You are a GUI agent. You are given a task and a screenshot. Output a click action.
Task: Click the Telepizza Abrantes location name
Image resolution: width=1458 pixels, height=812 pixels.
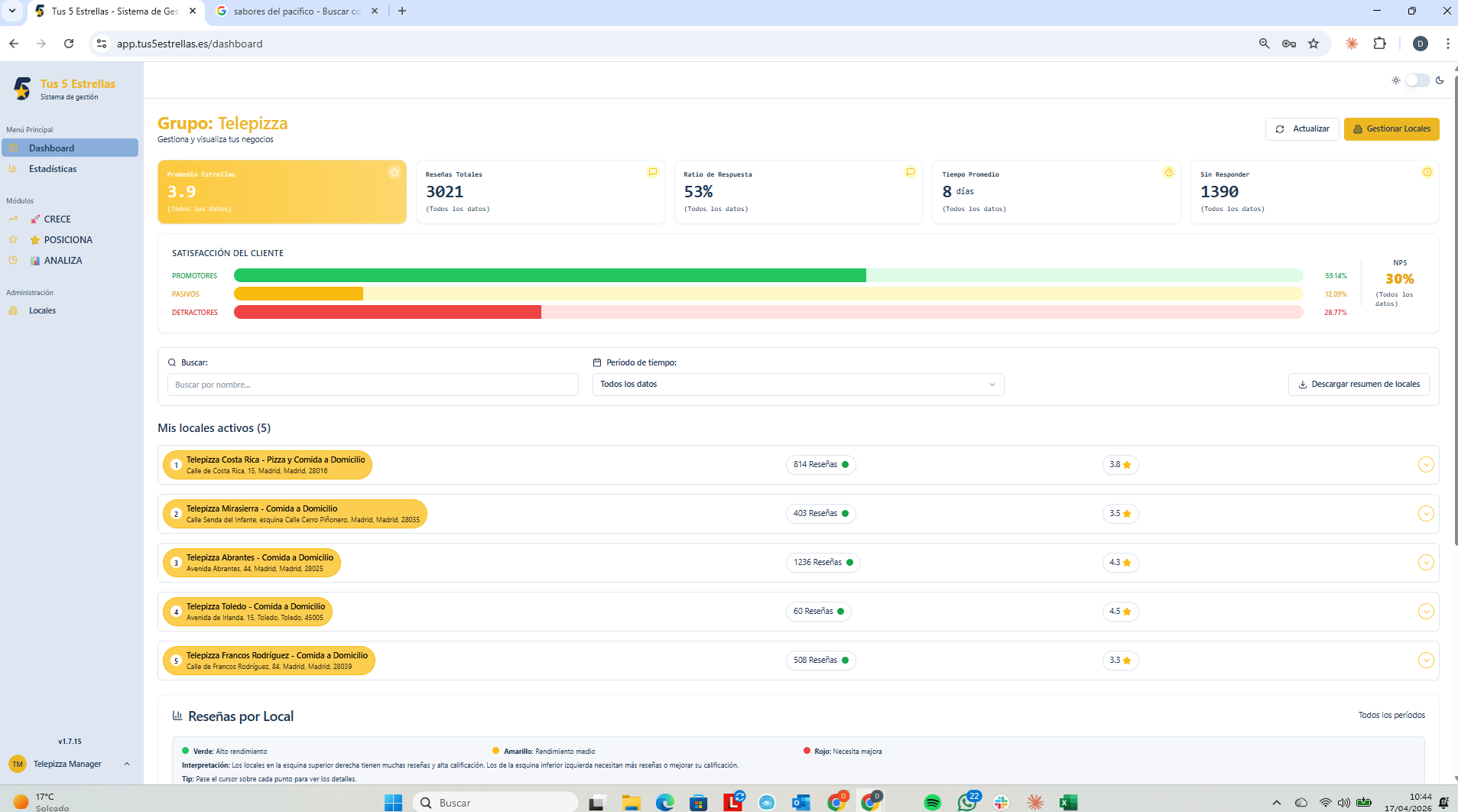(260, 557)
